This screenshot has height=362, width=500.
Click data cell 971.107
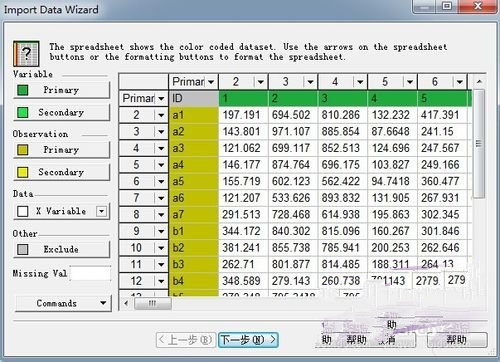point(293,132)
